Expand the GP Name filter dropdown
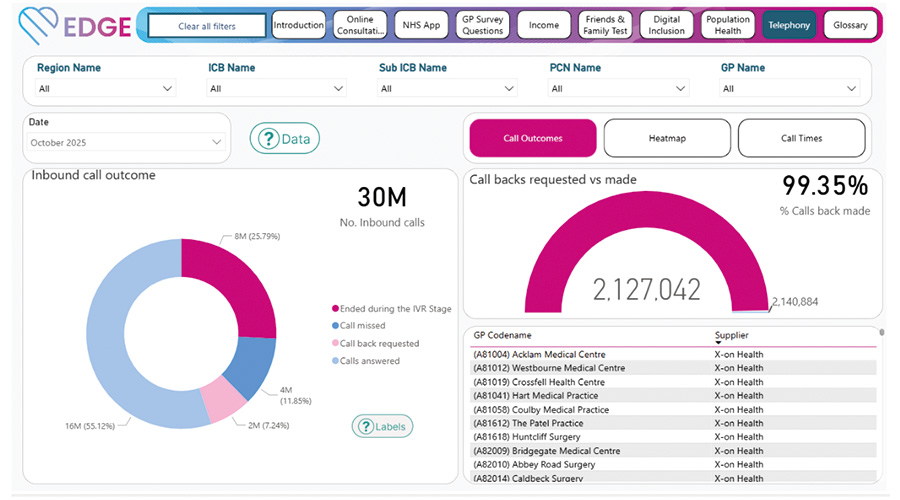 851,88
